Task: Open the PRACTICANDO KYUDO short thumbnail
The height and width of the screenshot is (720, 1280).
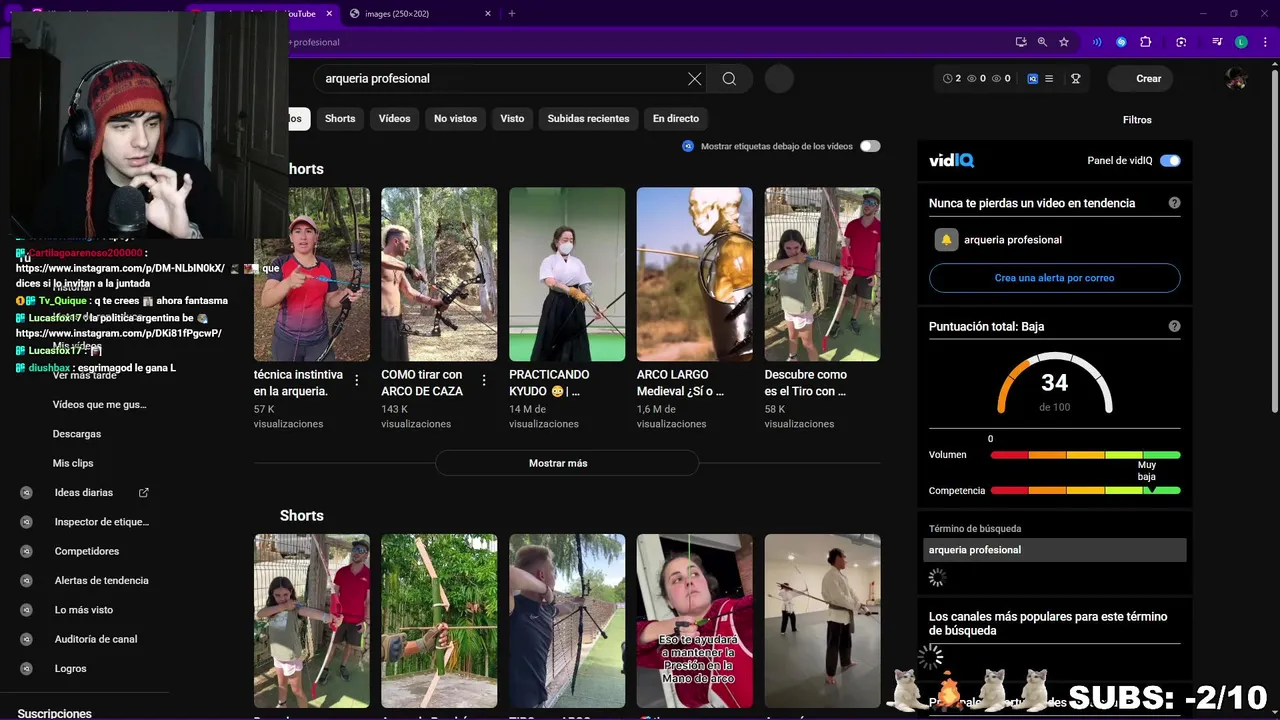Action: [567, 274]
